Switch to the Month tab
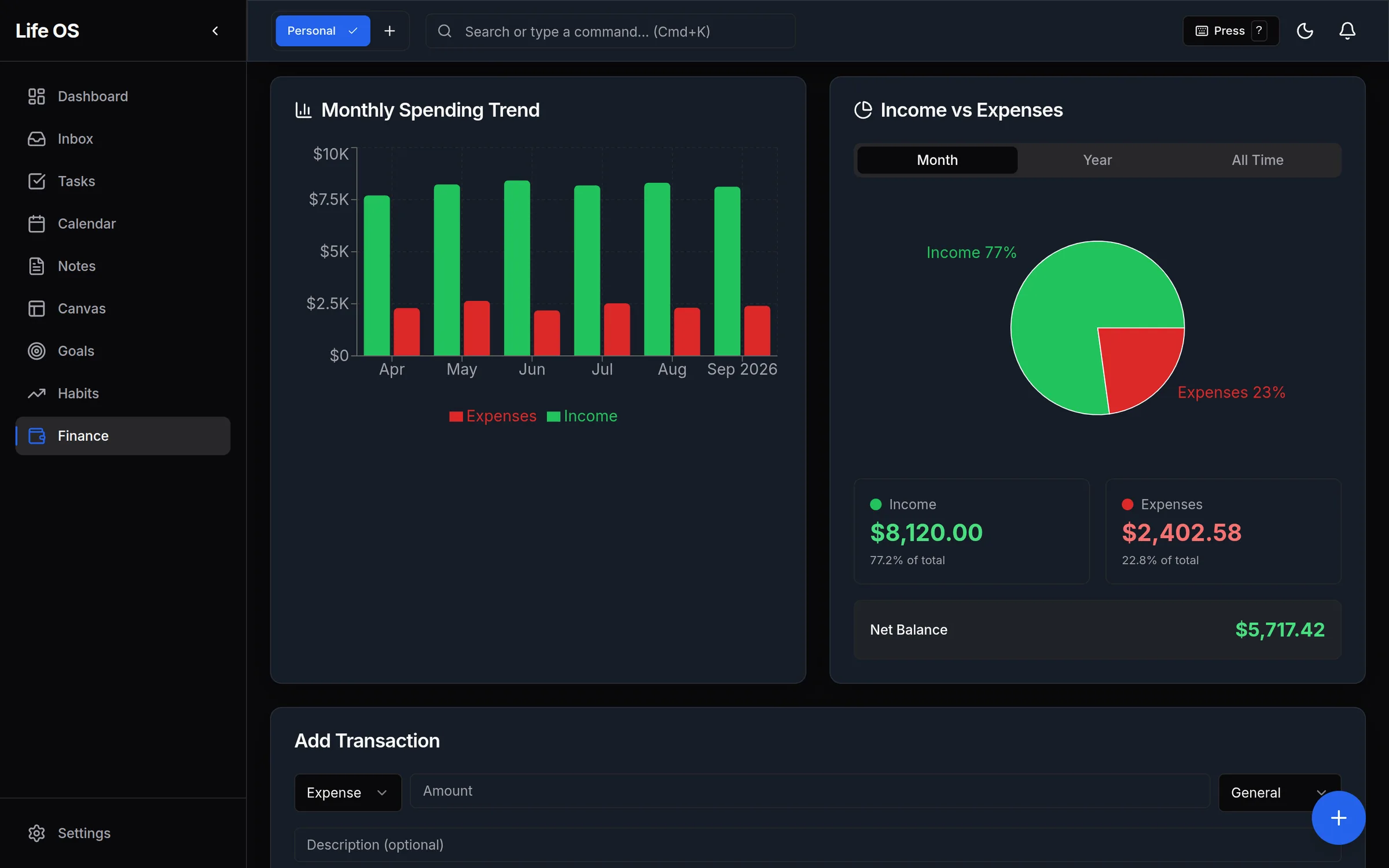The height and width of the screenshot is (868, 1389). click(x=937, y=160)
